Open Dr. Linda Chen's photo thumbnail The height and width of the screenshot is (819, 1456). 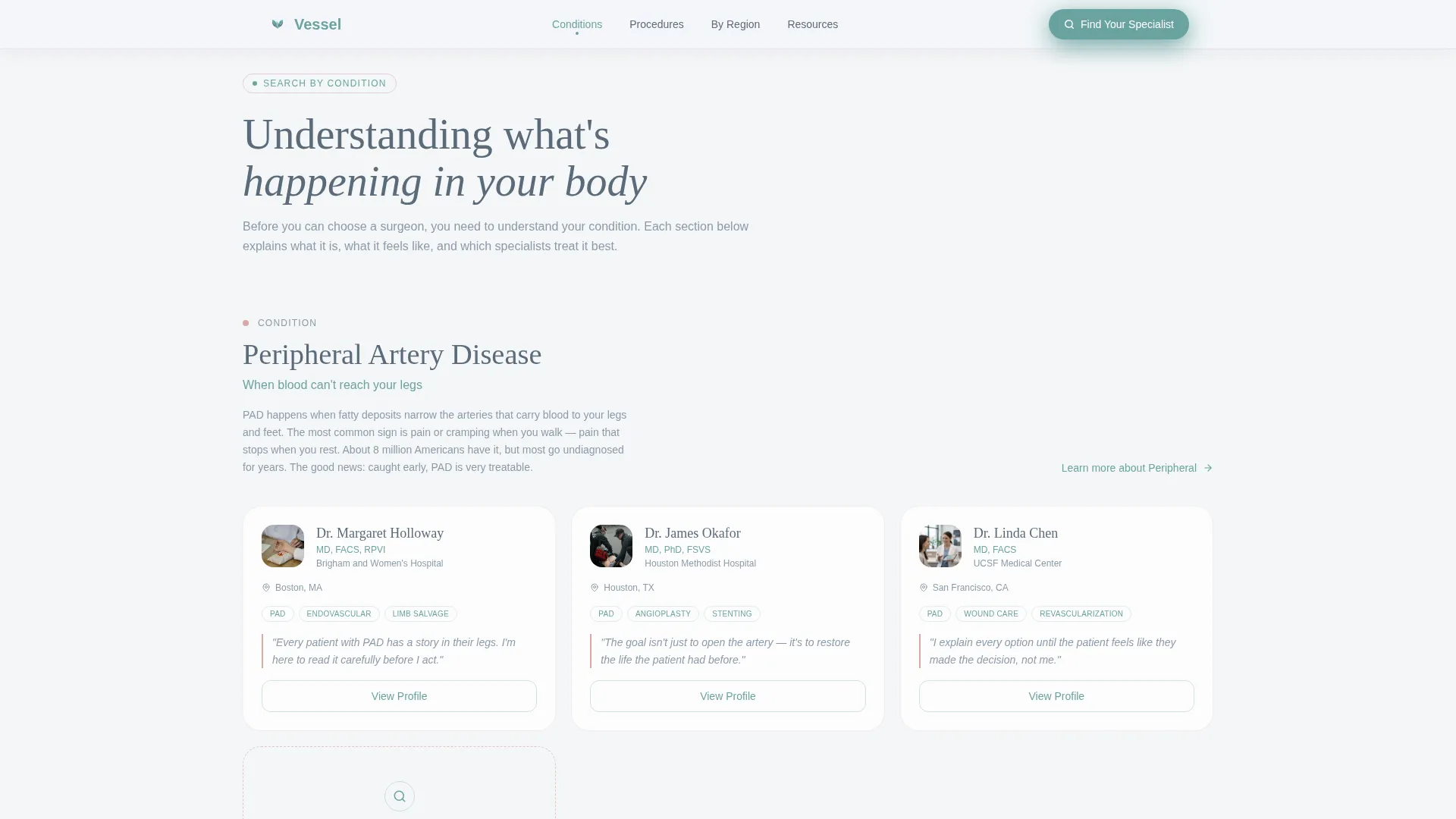[940, 546]
